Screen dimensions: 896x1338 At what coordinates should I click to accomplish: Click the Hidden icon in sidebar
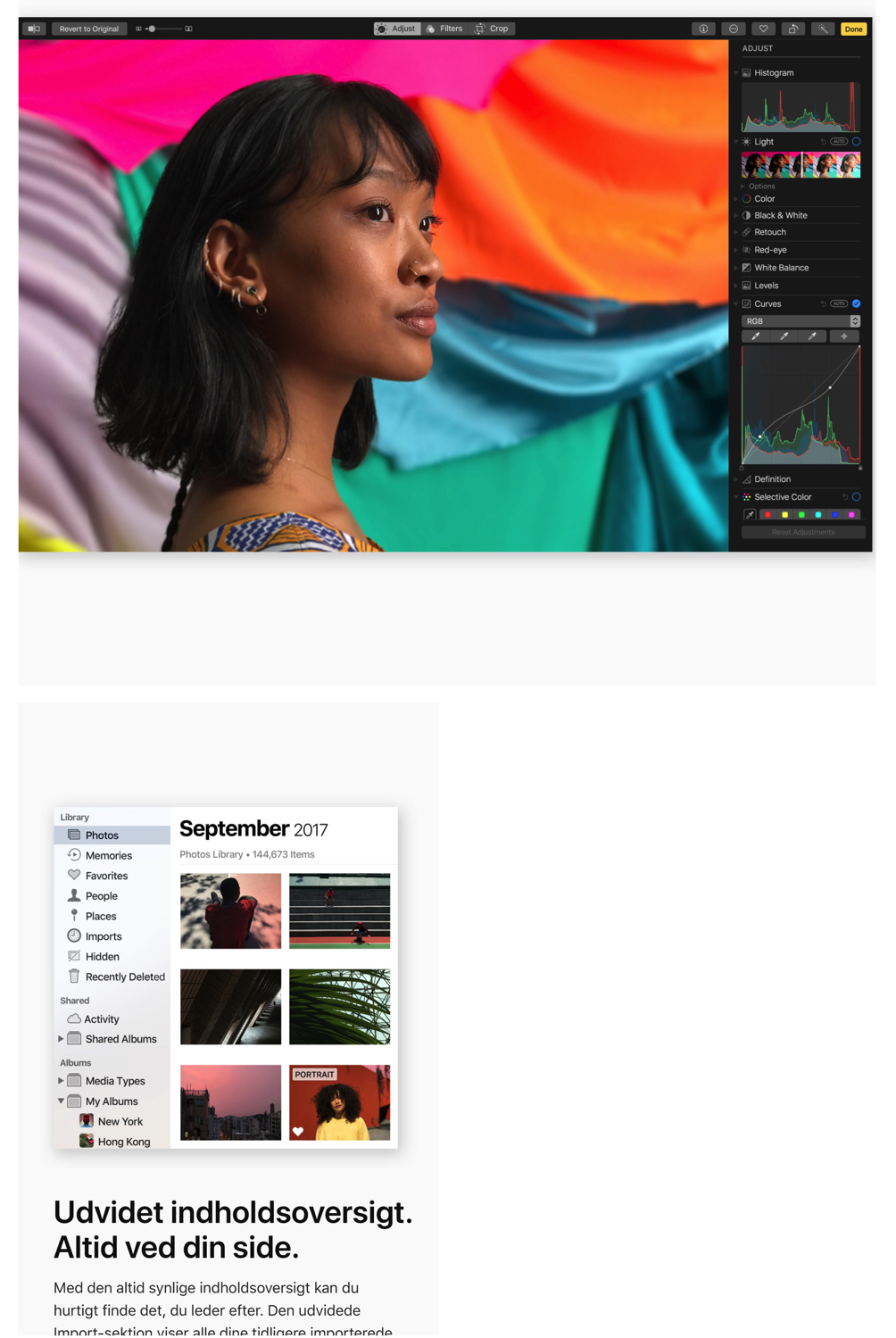pyautogui.click(x=74, y=956)
